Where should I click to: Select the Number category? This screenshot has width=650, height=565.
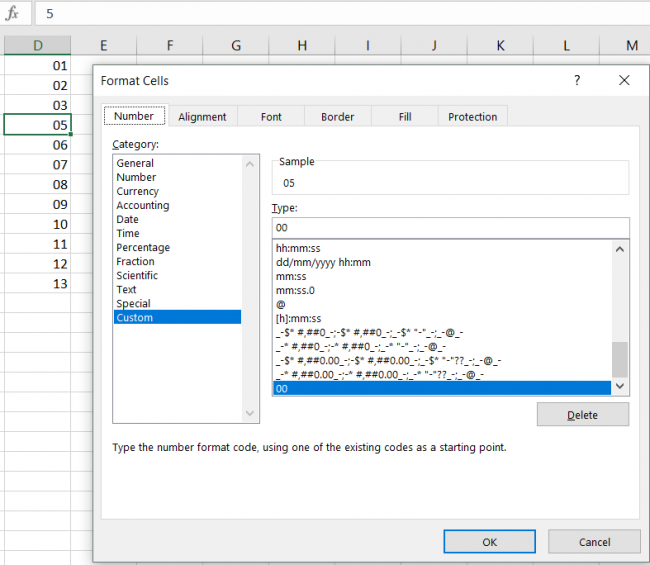tap(177, 177)
